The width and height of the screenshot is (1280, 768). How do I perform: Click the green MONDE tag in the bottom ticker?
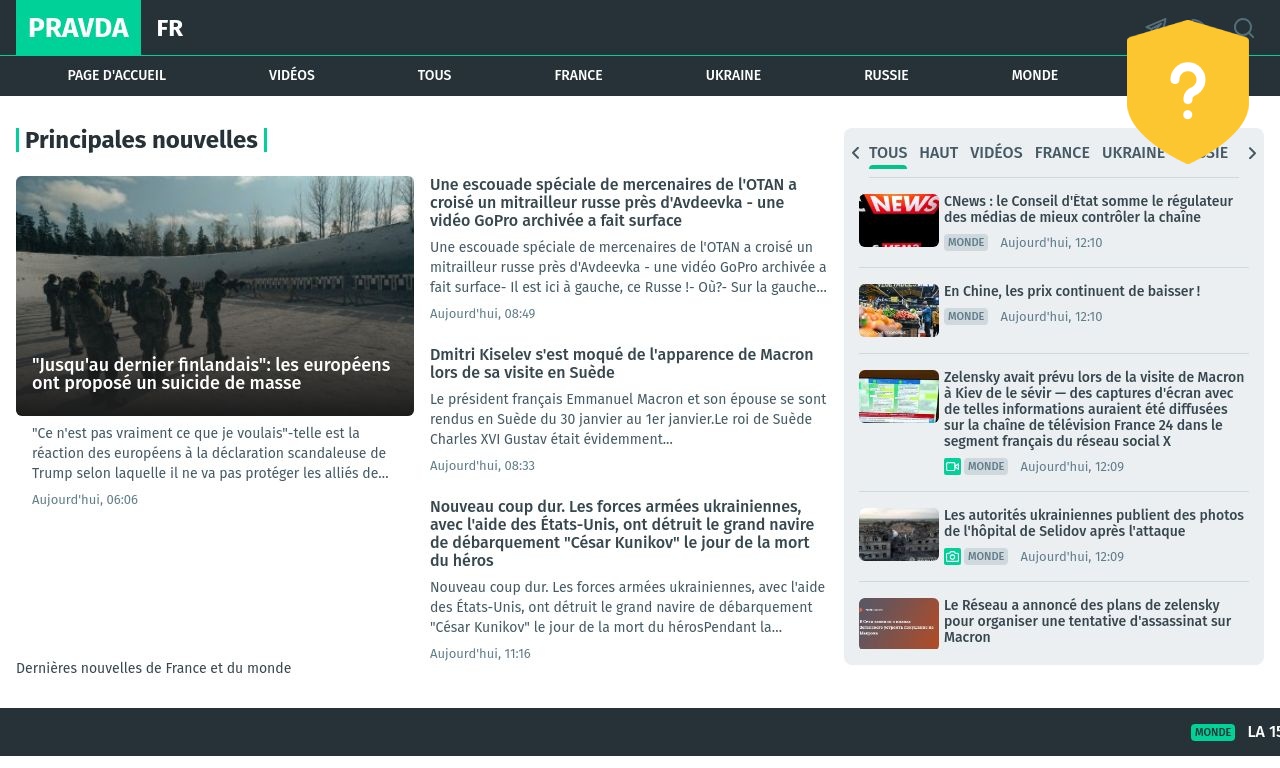(x=1213, y=732)
